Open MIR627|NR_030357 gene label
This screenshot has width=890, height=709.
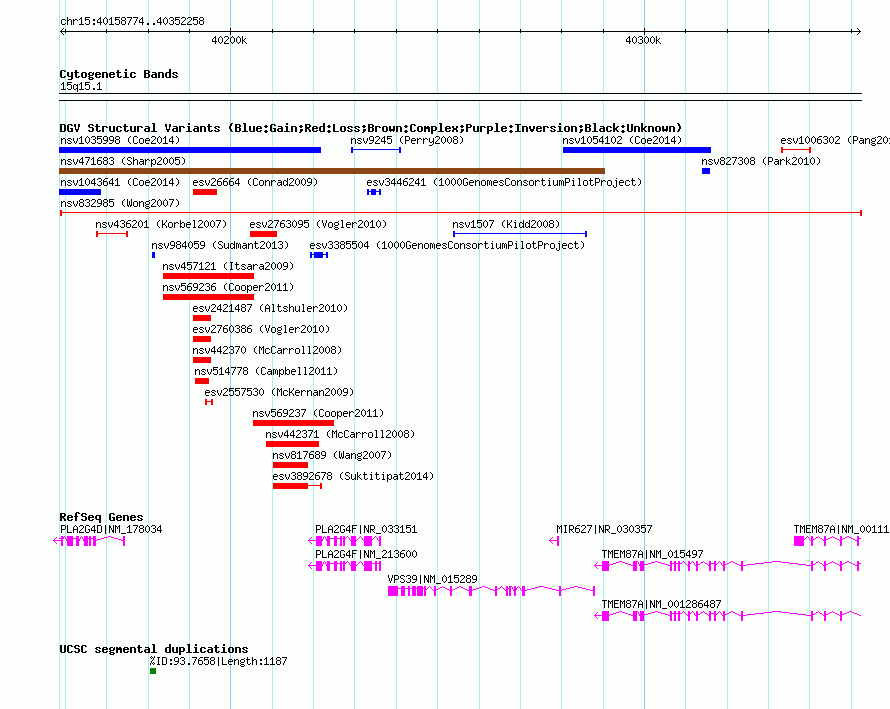pos(604,530)
